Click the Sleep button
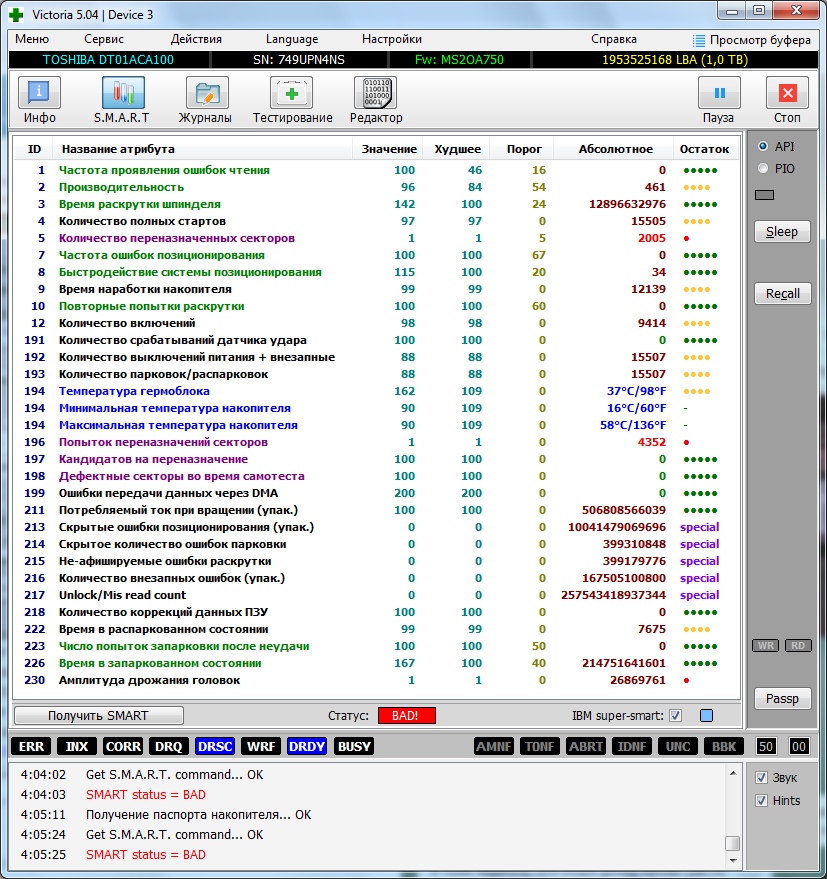The image size is (827, 879). click(x=782, y=231)
